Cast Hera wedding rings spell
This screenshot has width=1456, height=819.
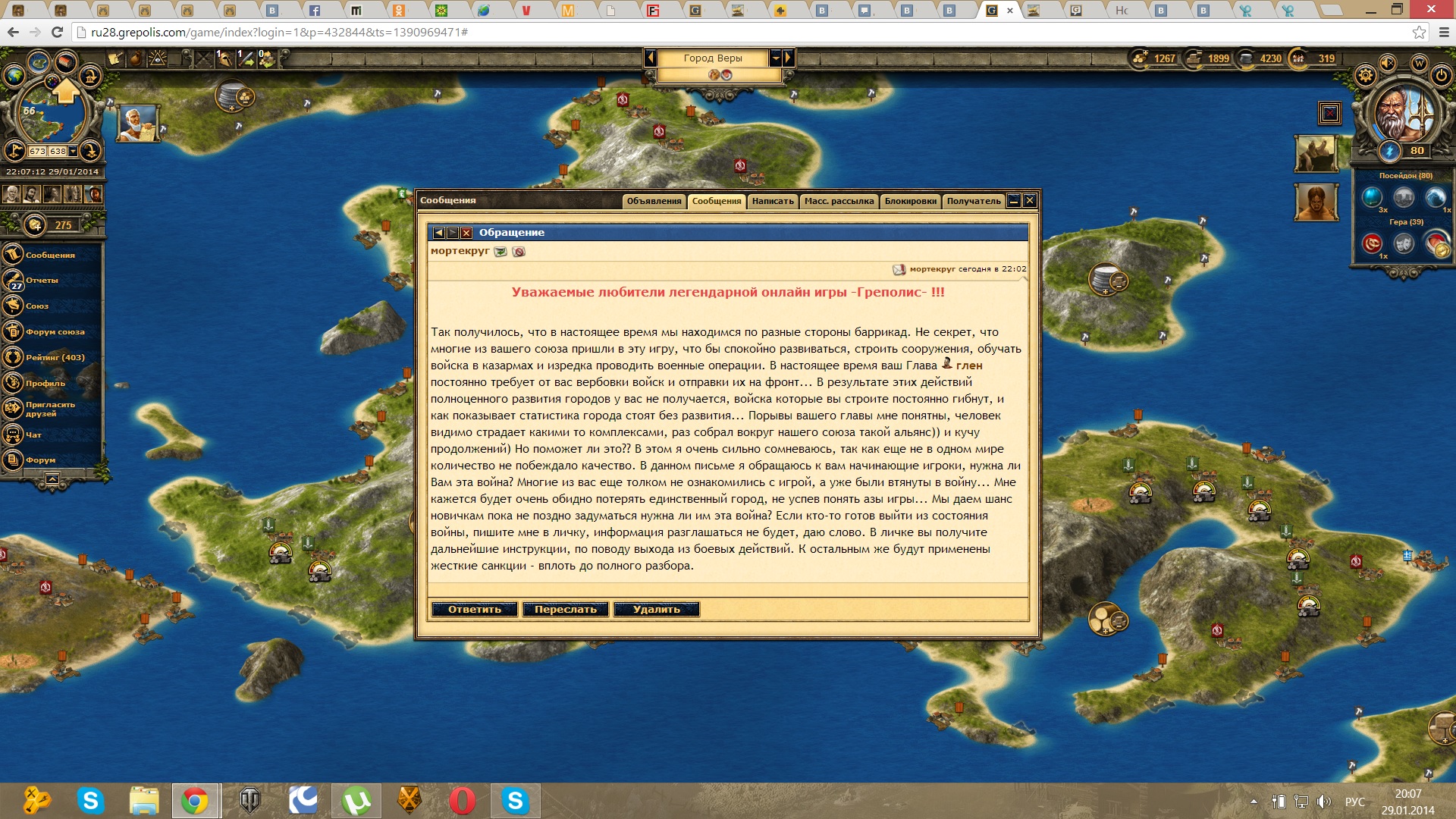point(1372,243)
